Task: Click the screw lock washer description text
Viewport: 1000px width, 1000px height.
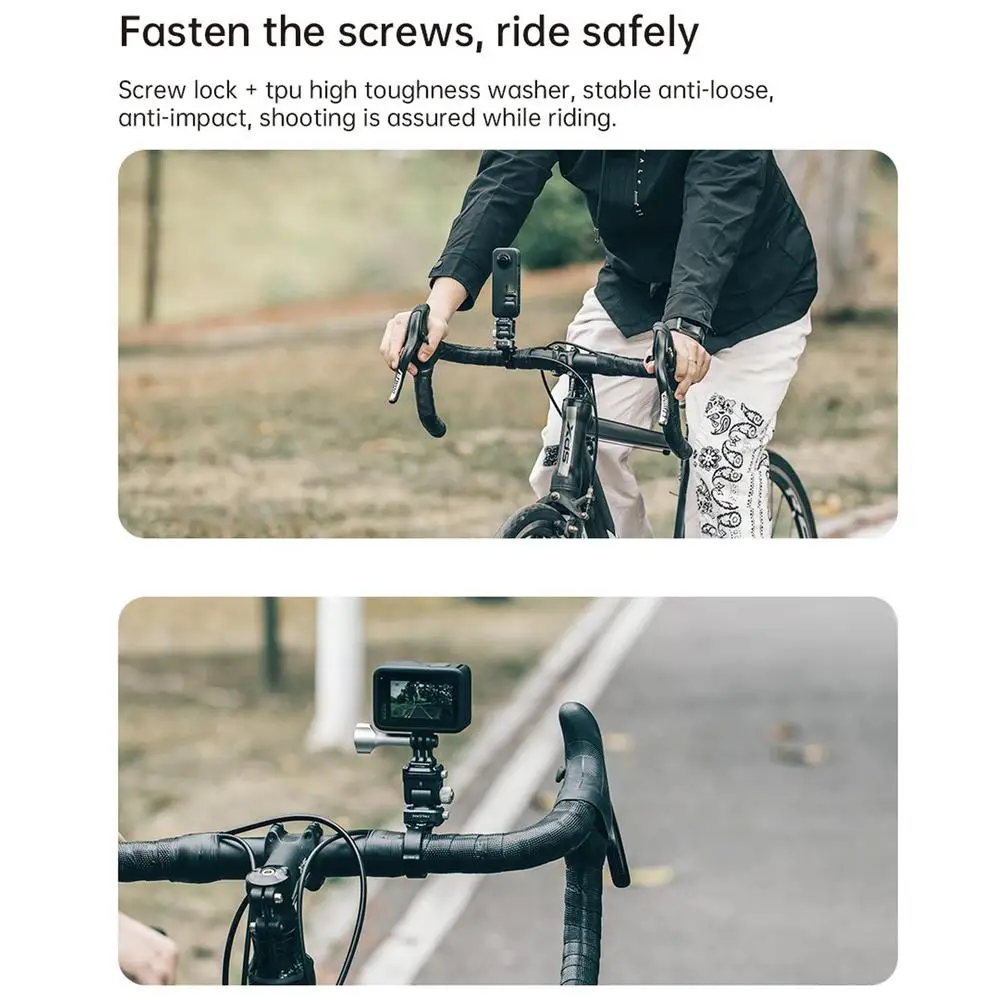Action: tap(446, 104)
